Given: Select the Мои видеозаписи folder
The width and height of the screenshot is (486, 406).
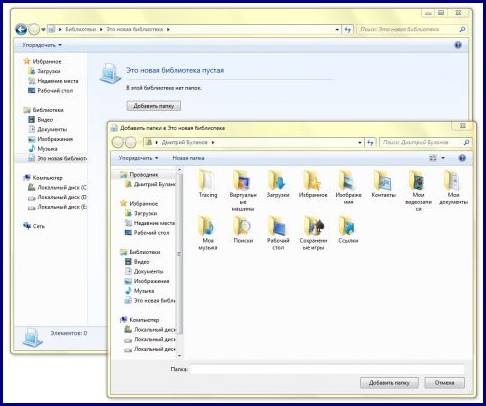Looking at the screenshot, I should 418,190.
